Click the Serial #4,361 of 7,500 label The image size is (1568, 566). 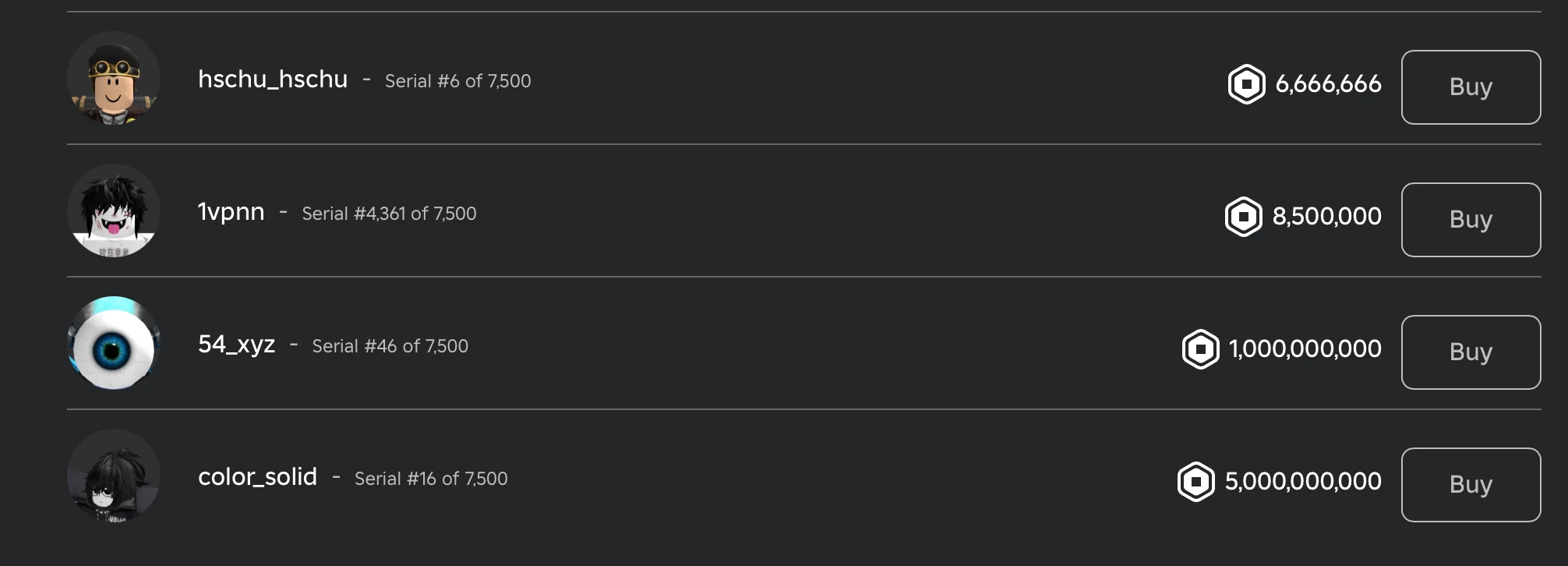pos(389,214)
